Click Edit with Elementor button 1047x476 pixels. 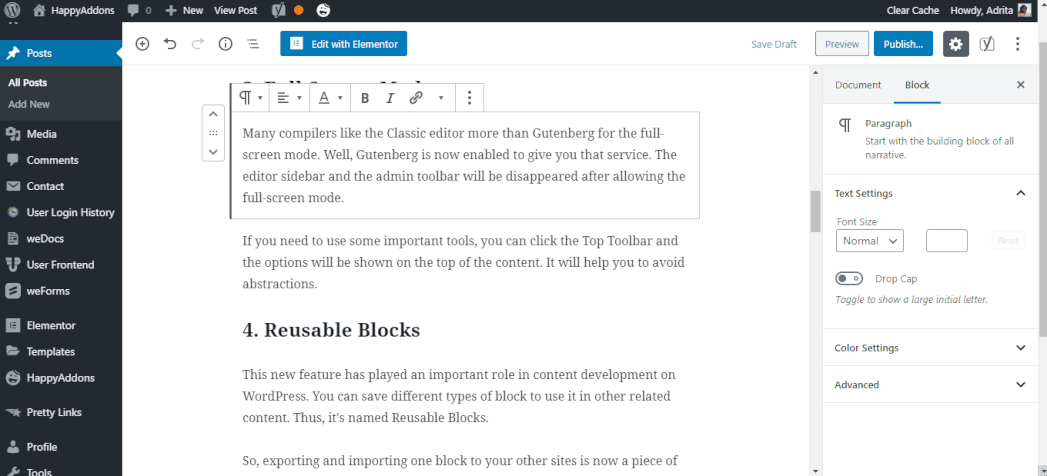343,44
